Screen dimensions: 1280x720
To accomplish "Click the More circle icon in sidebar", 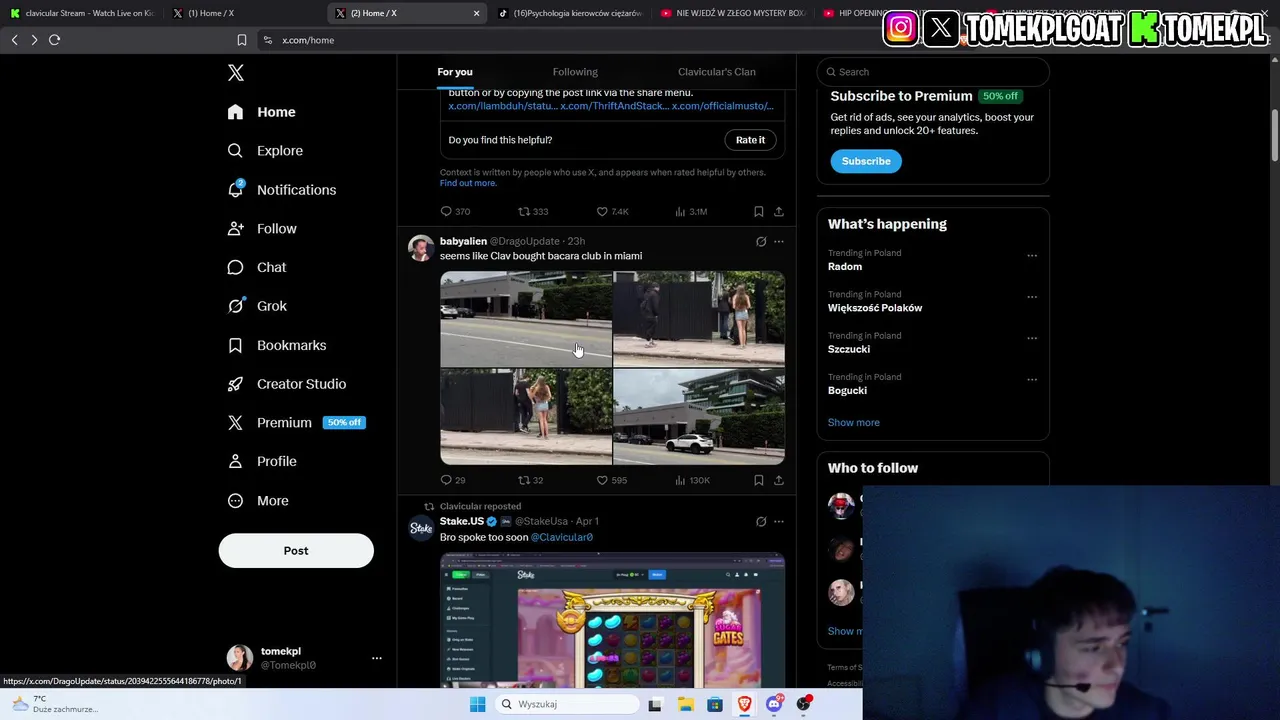I will [235, 501].
